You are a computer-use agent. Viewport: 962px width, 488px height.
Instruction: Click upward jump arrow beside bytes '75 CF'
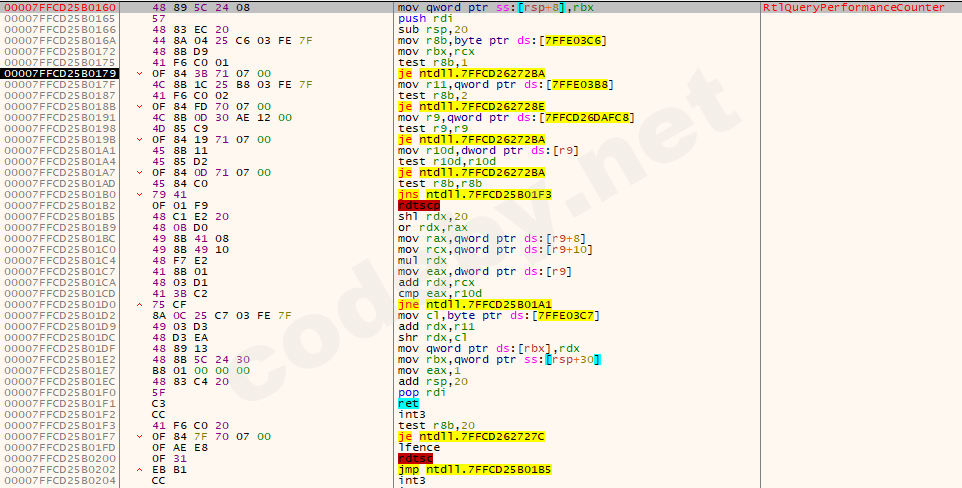pos(140,306)
